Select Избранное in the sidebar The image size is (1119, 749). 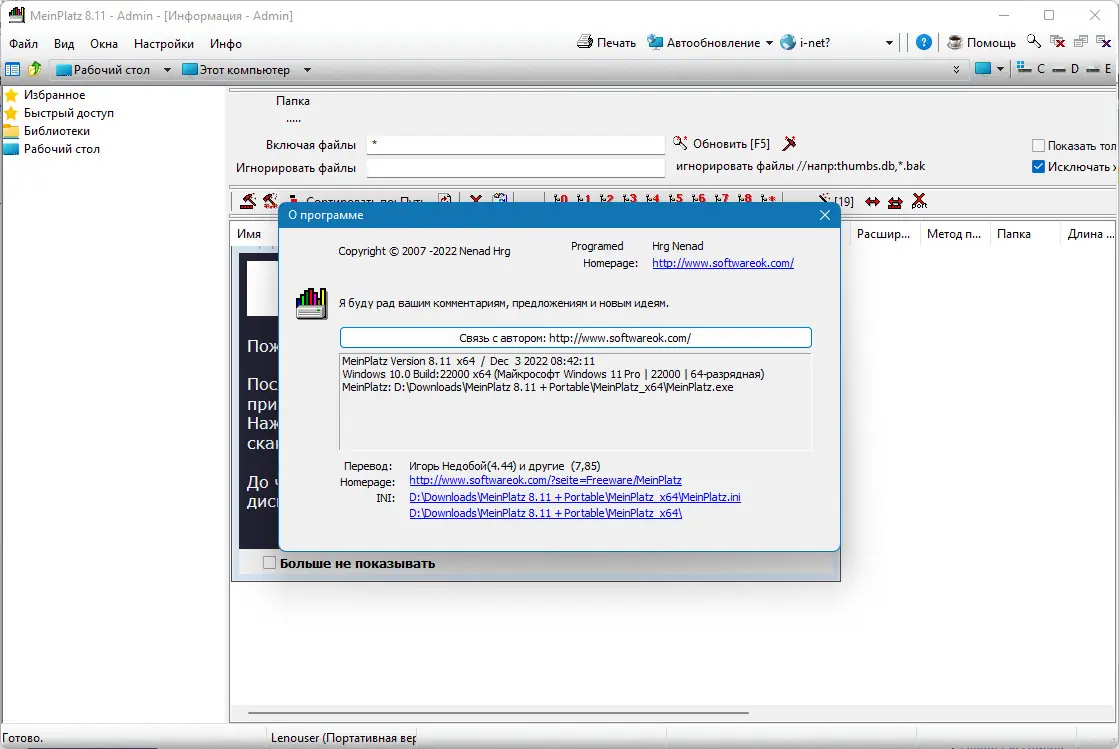pyautogui.click(x=54, y=95)
